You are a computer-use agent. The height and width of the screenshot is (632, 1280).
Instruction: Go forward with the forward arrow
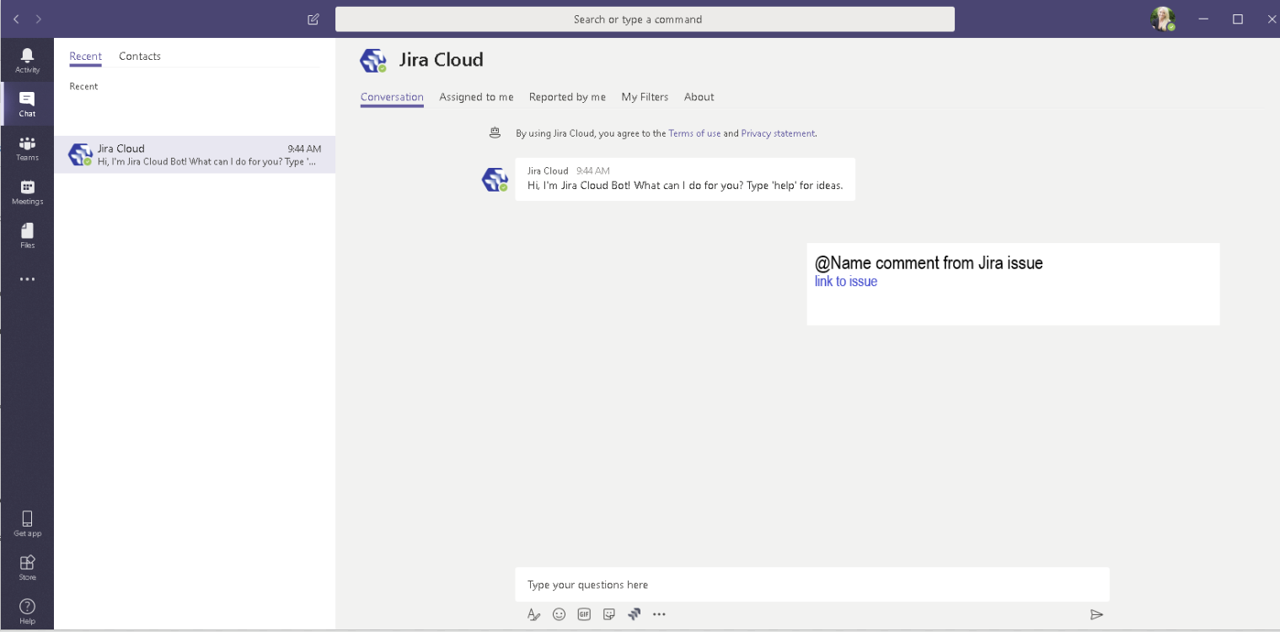38,19
